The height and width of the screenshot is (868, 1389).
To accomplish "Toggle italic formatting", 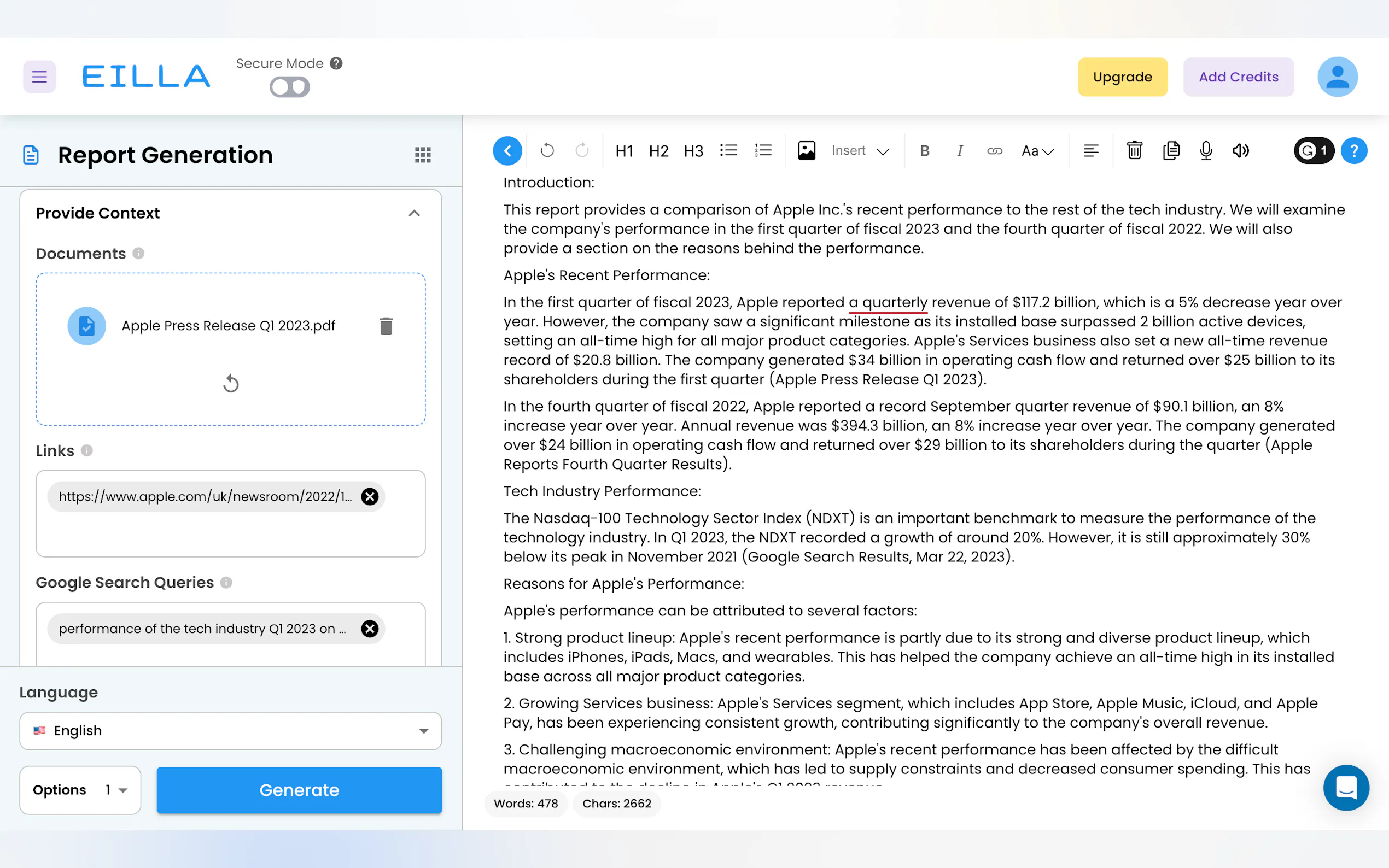I will point(960,151).
